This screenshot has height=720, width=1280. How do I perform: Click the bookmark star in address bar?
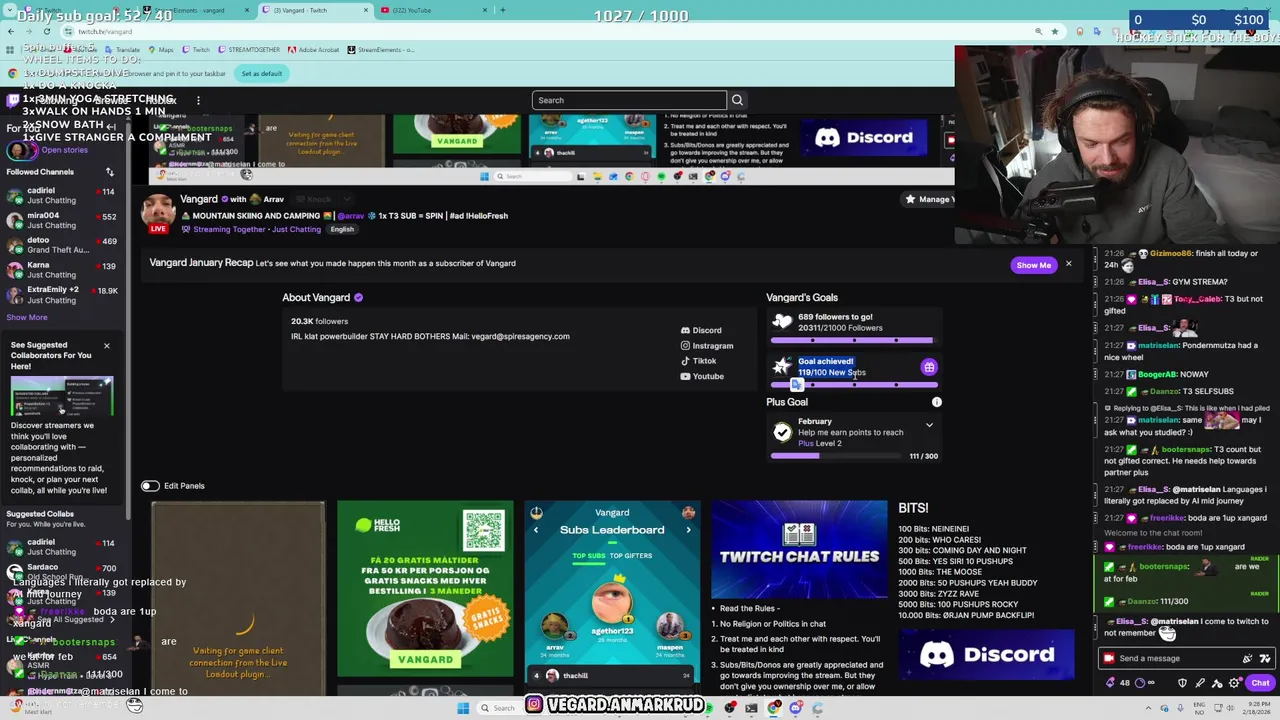pos(1054,32)
